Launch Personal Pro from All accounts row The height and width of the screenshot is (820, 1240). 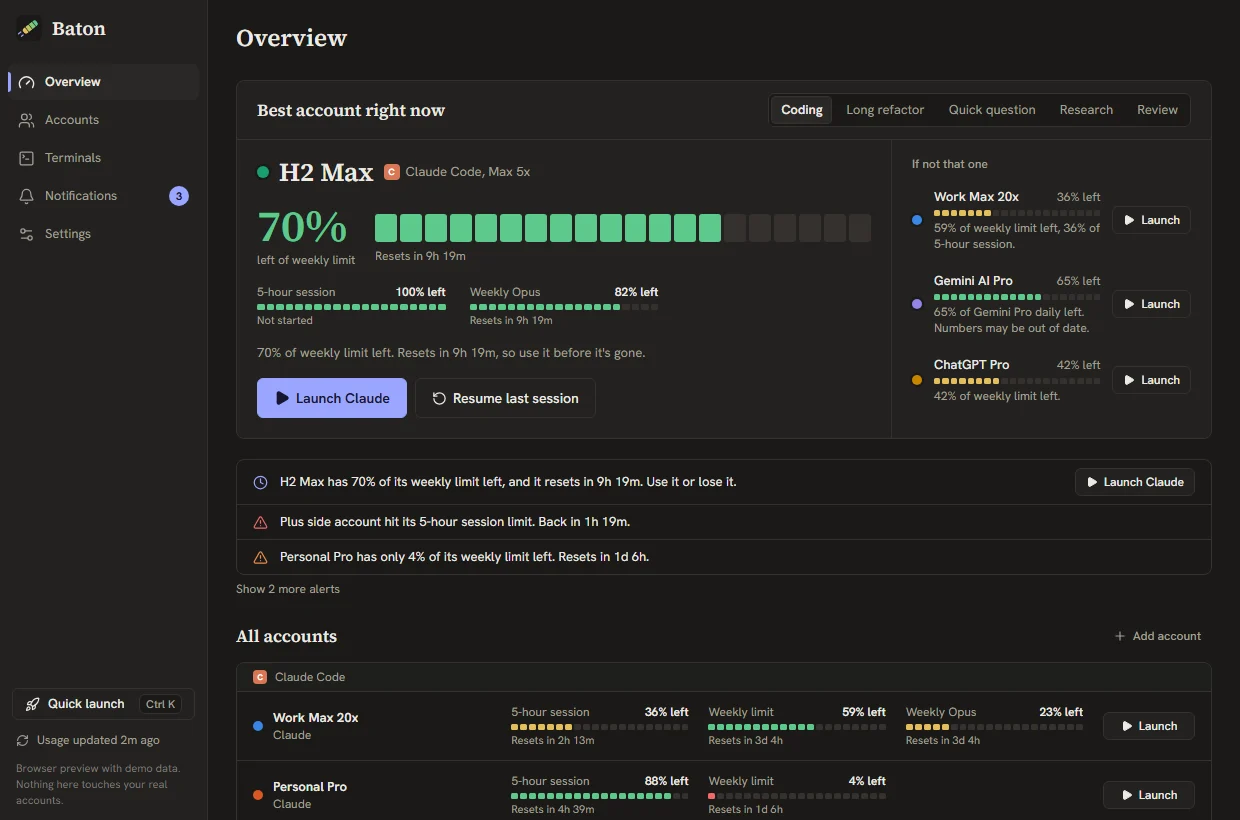(1149, 795)
